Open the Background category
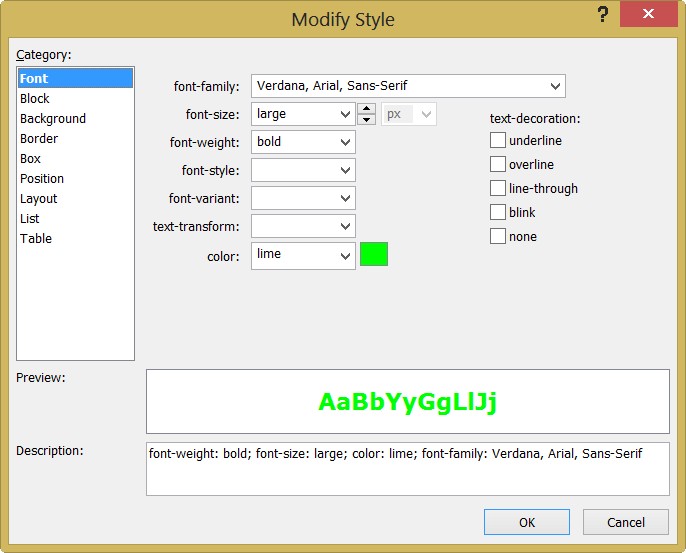686x553 pixels. click(75, 119)
